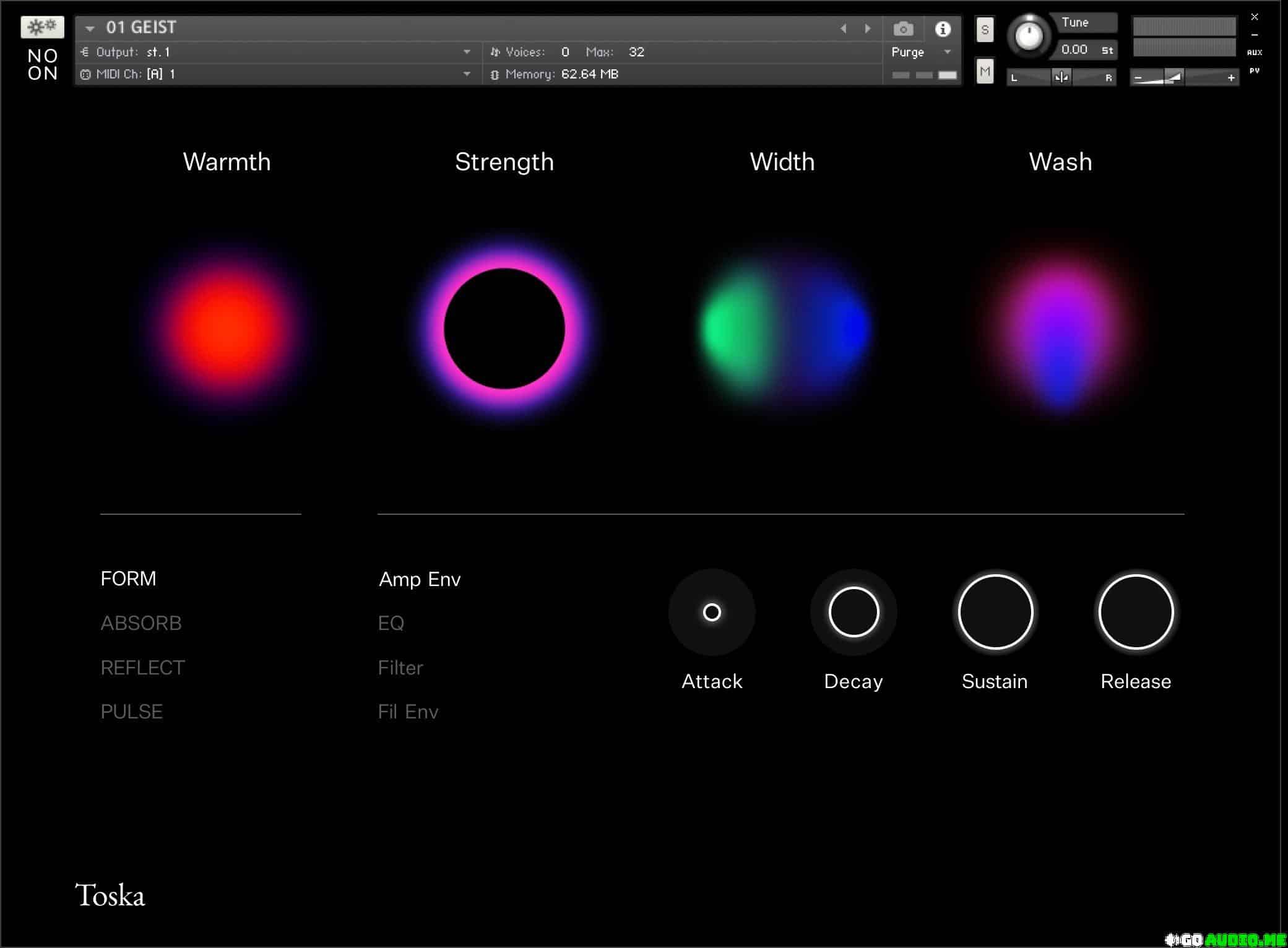The image size is (1288, 948).
Task: Click the Voices icon
Action: (495, 52)
